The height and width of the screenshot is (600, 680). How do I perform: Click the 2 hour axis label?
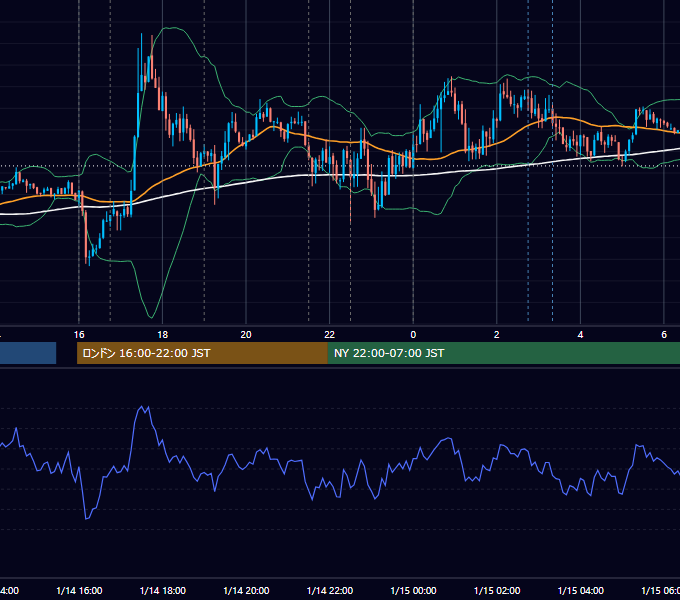497,335
